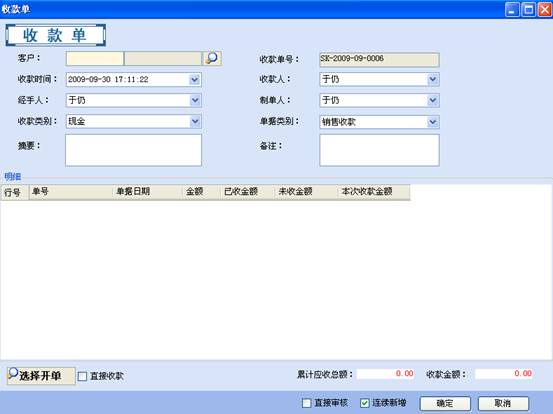553x414 pixels.
Task: Click into the 摘要 text area
Action: point(133,150)
